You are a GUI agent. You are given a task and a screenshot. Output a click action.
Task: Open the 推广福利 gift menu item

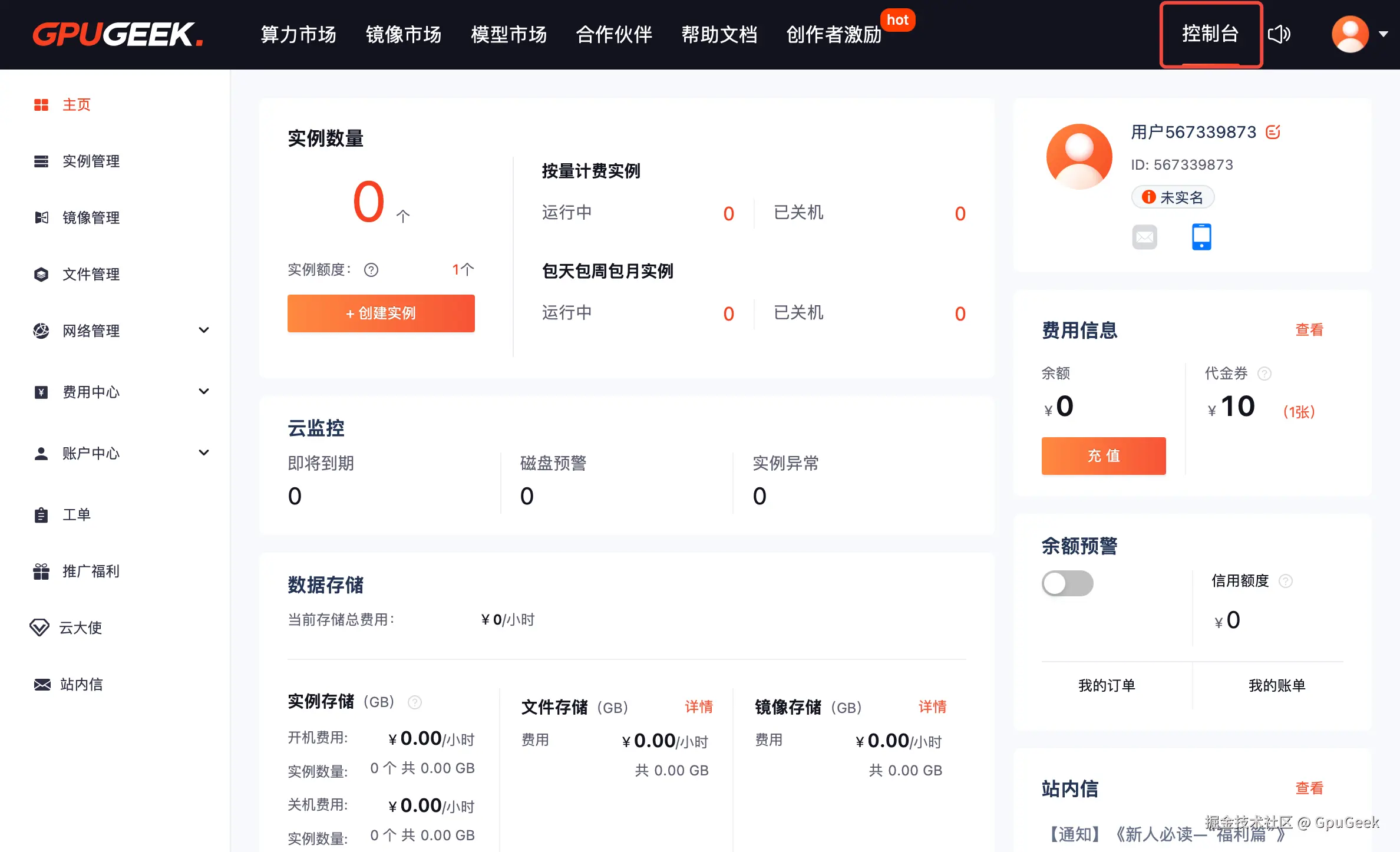[x=91, y=571]
